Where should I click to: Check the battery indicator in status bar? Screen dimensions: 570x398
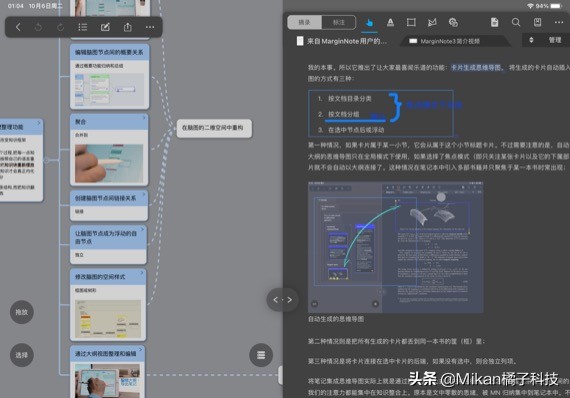coord(556,6)
